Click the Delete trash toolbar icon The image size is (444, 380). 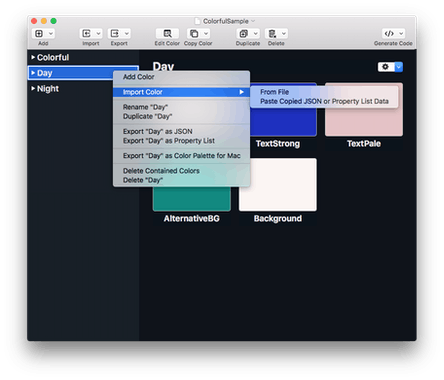click(x=272, y=33)
